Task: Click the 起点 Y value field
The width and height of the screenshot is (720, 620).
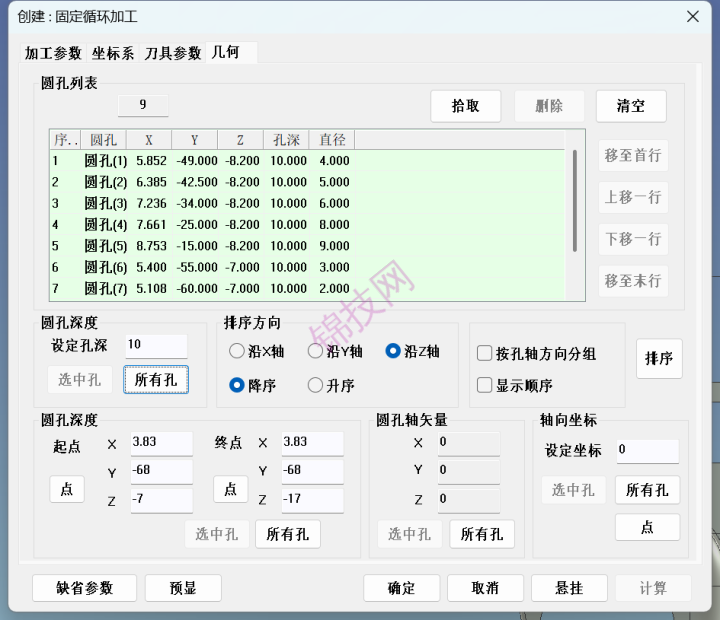Action: (x=162, y=472)
